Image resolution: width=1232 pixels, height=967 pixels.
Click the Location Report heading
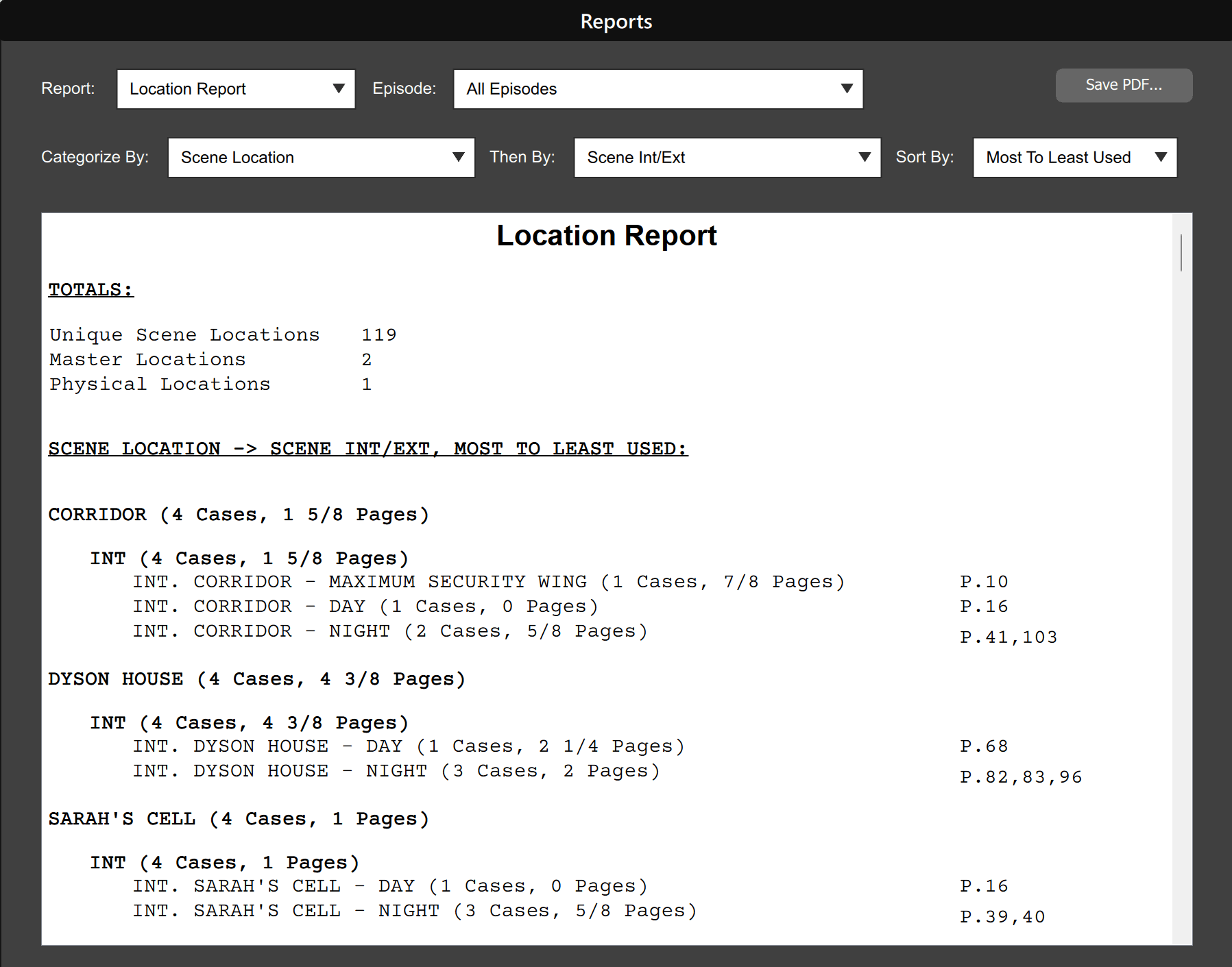[x=606, y=236]
